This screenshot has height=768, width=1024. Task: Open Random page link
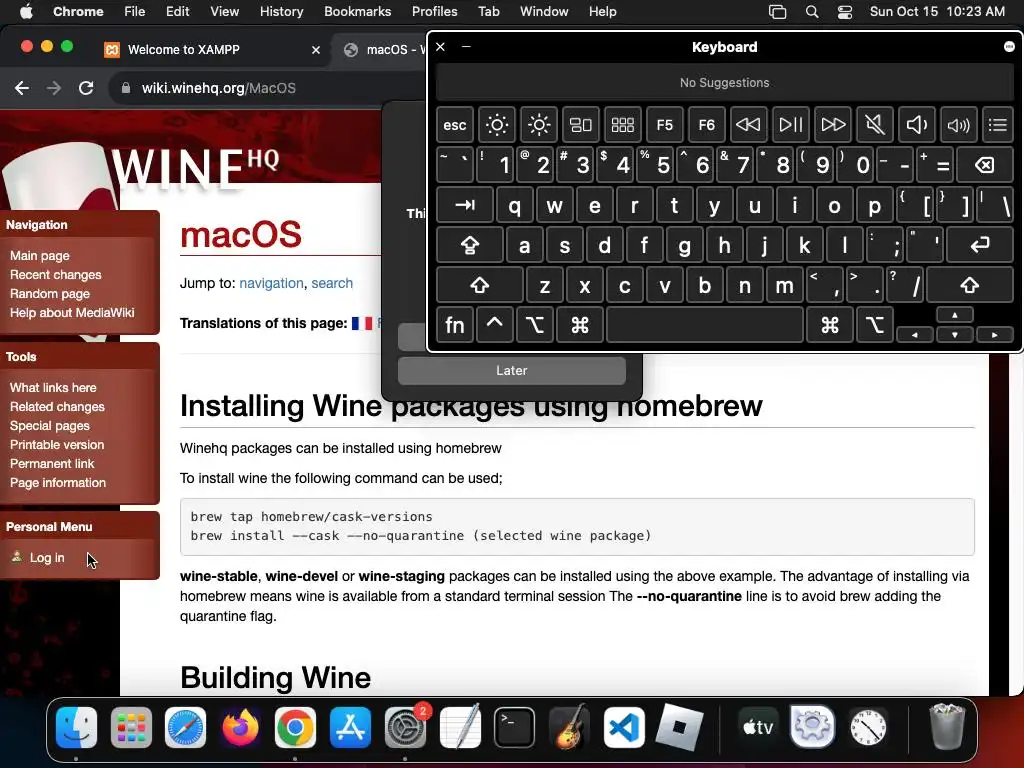pos(50,294)
